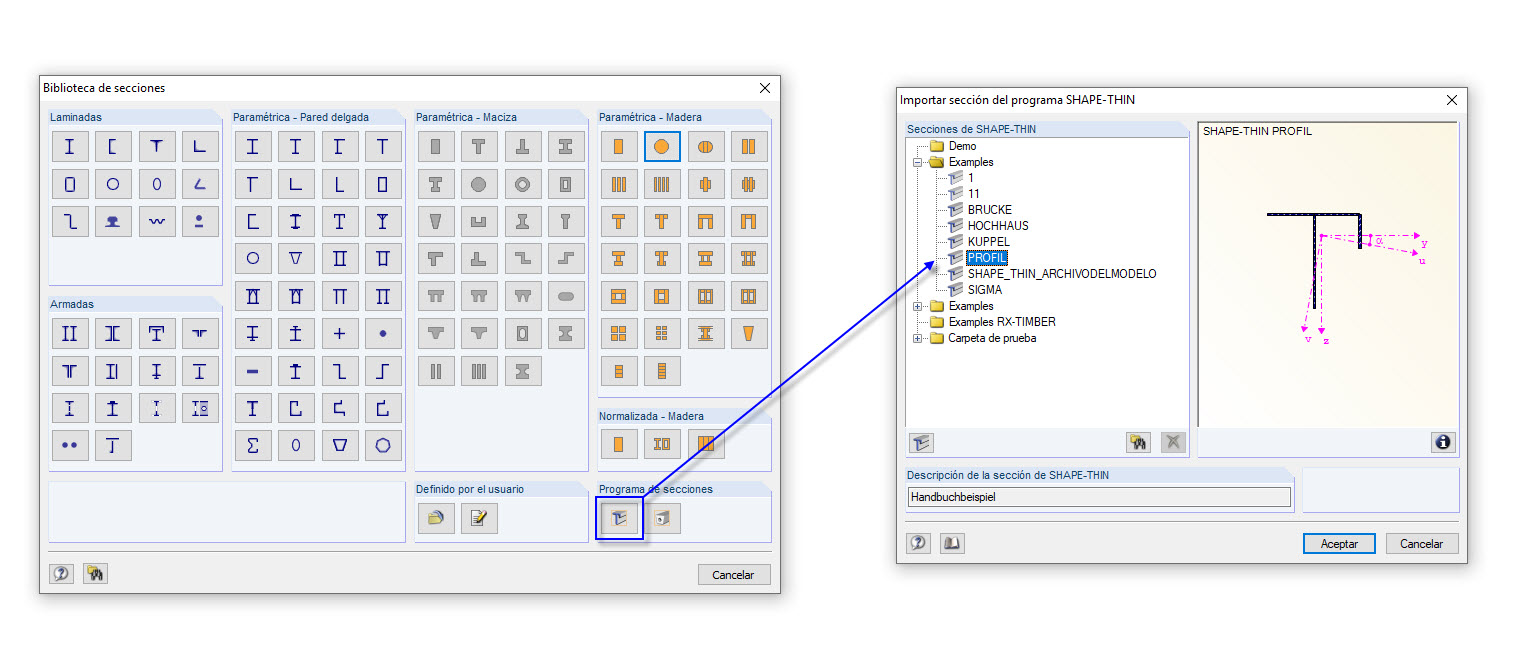Open user-defined sections folder icon
Image resolution: width=1526 pixels, height=666 pixels.
click(x=435, y=518)
